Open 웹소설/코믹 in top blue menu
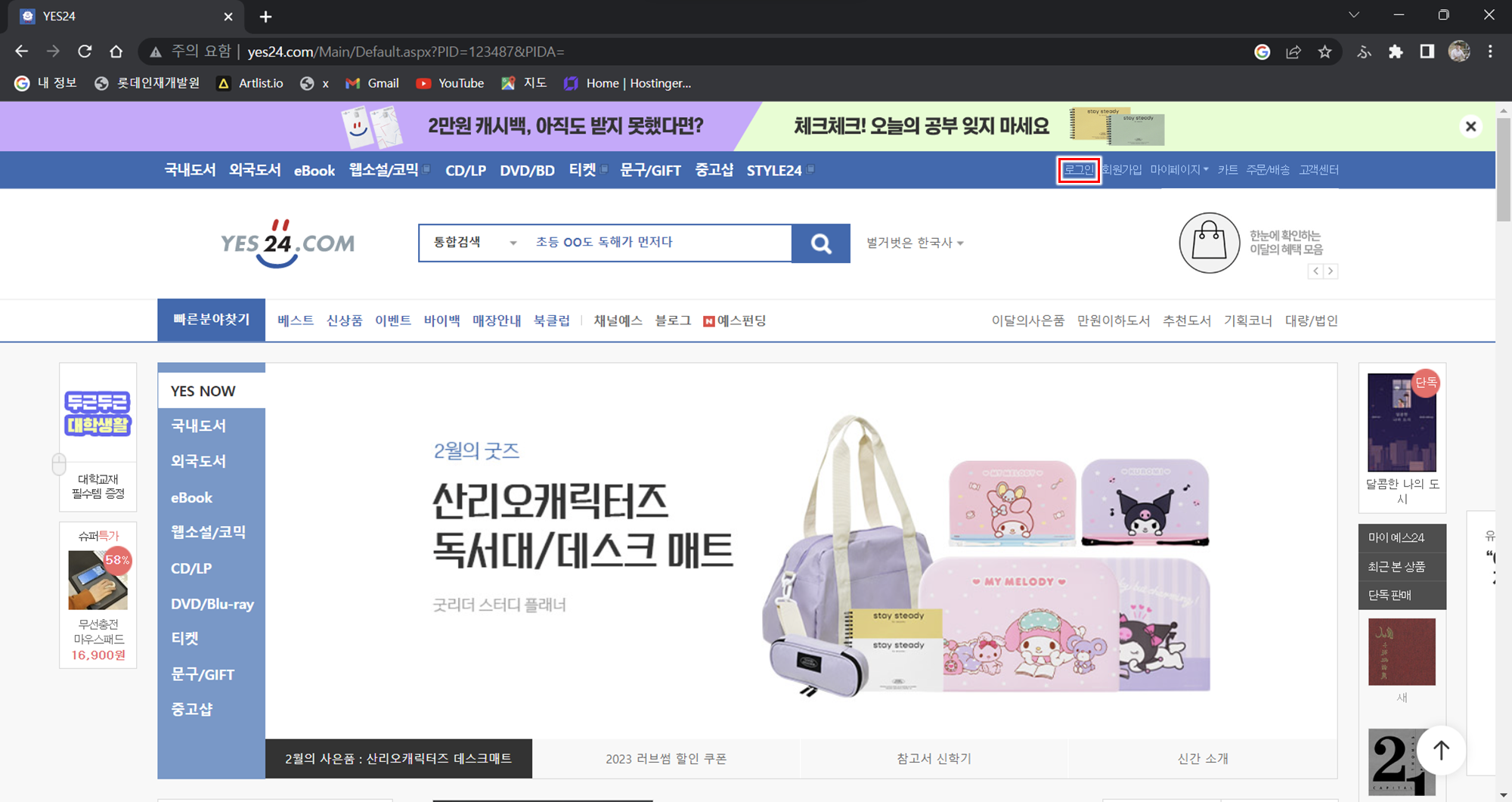This screenshot has width=1512, height=802. [384, 170]
